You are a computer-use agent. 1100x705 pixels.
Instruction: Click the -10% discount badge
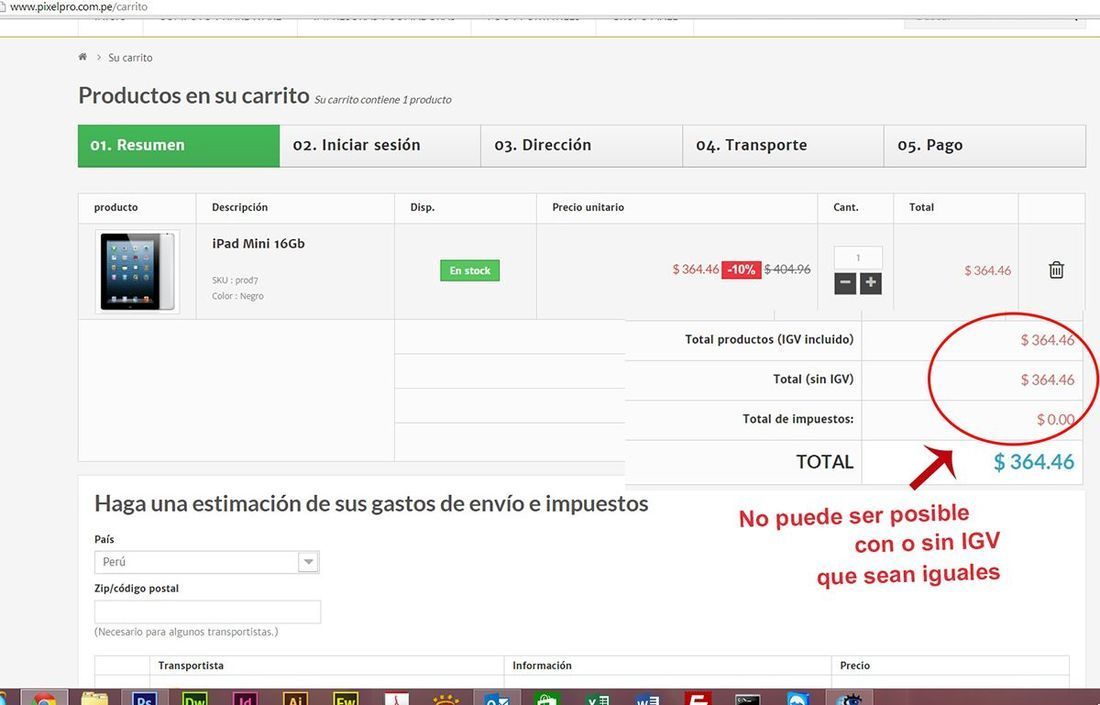click(x=742, y=269)
